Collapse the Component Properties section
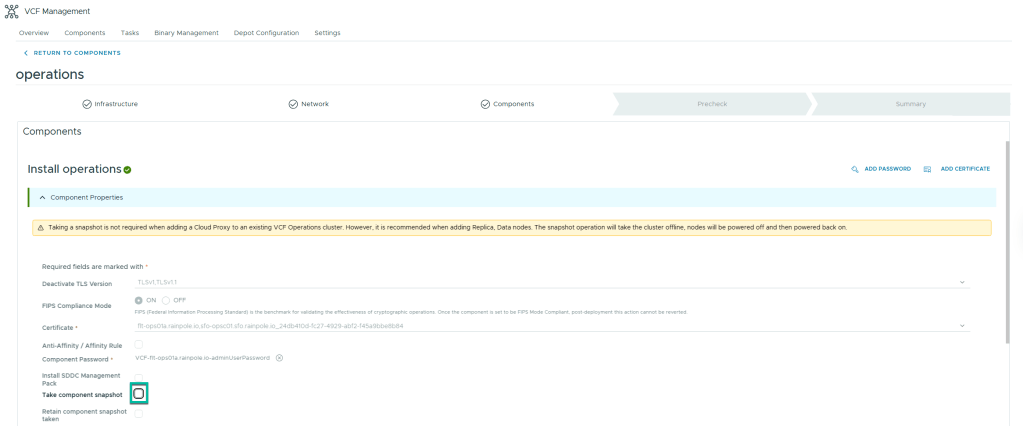 pyautogui.click(x=43, y=197)
